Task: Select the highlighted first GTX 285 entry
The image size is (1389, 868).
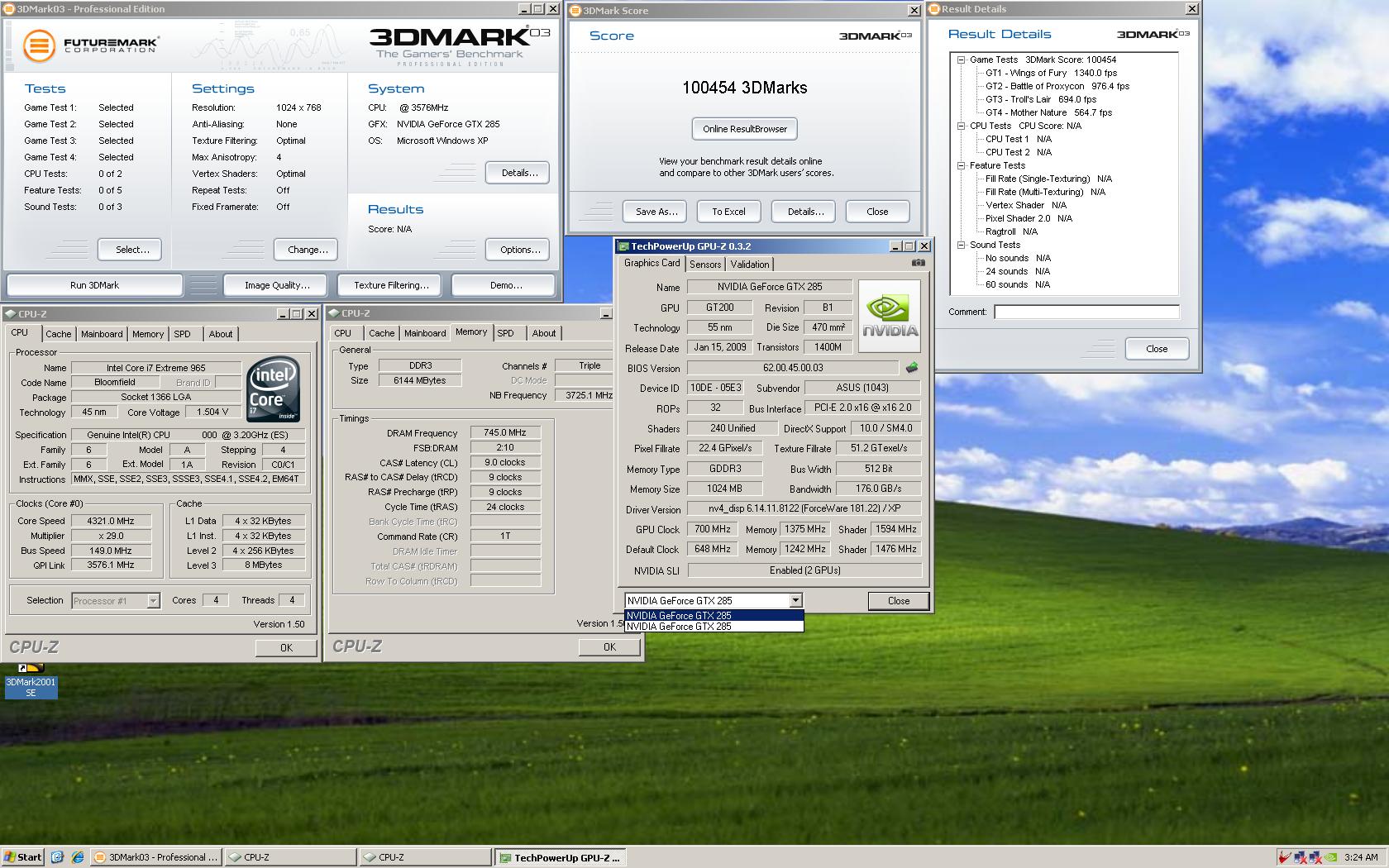Action: tap(714, 616)
